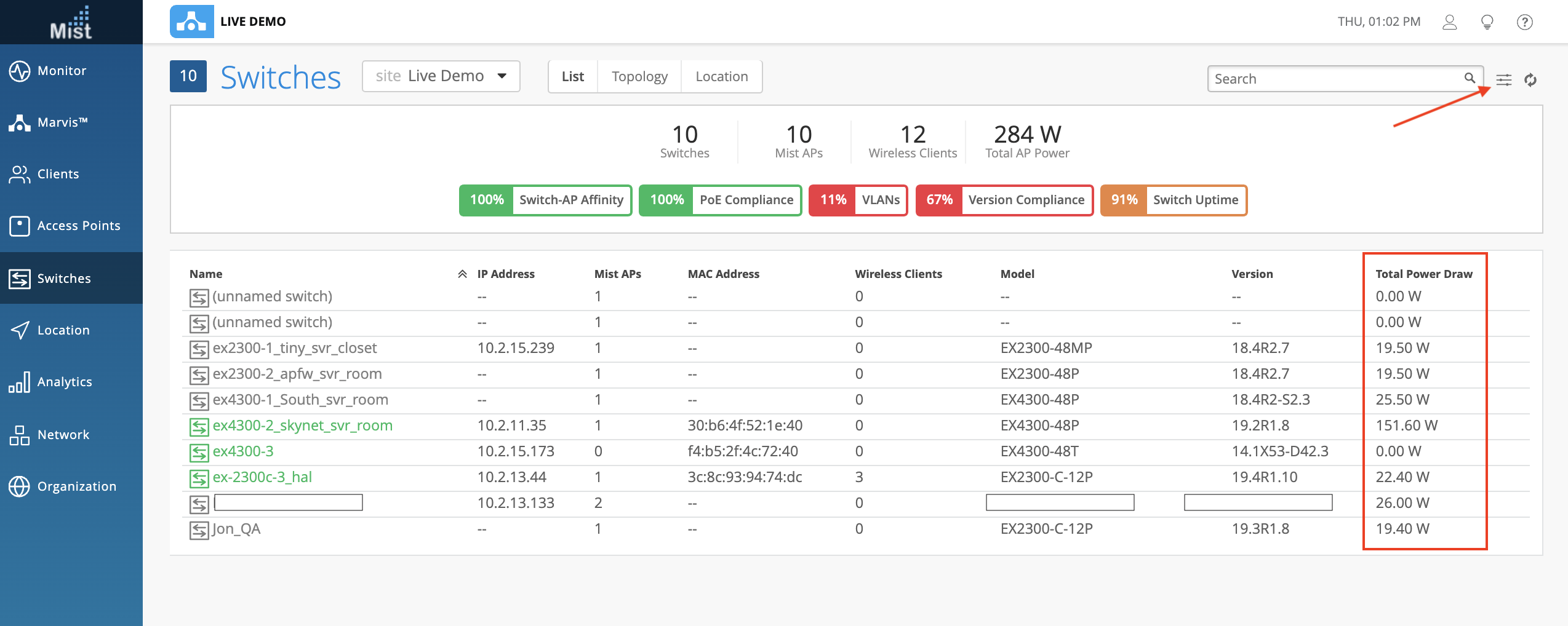
Task: Open Analytics from the sidebar
Action: click(64, 382)
